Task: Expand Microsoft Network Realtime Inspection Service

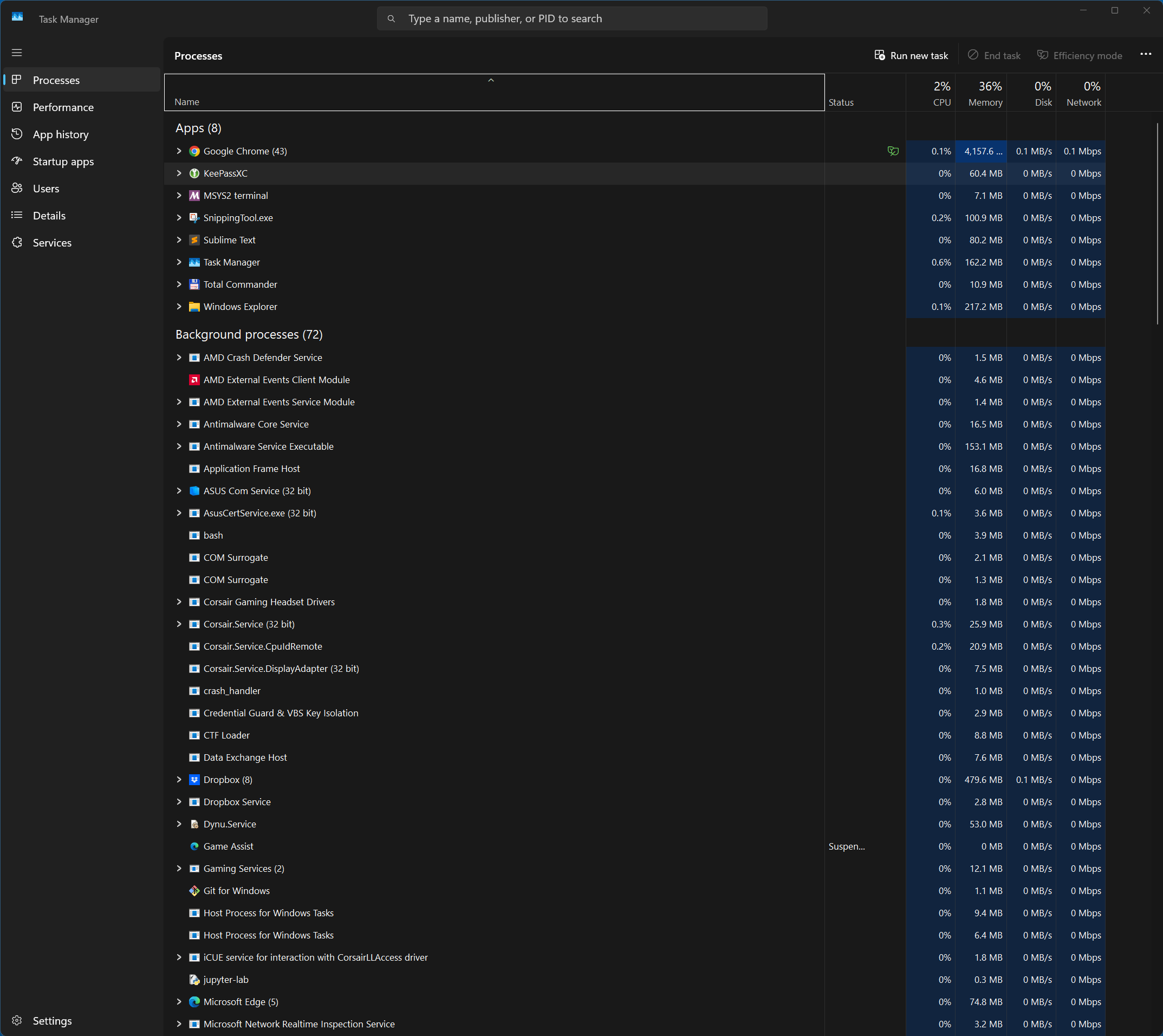Action: [x=179, y=1024]
